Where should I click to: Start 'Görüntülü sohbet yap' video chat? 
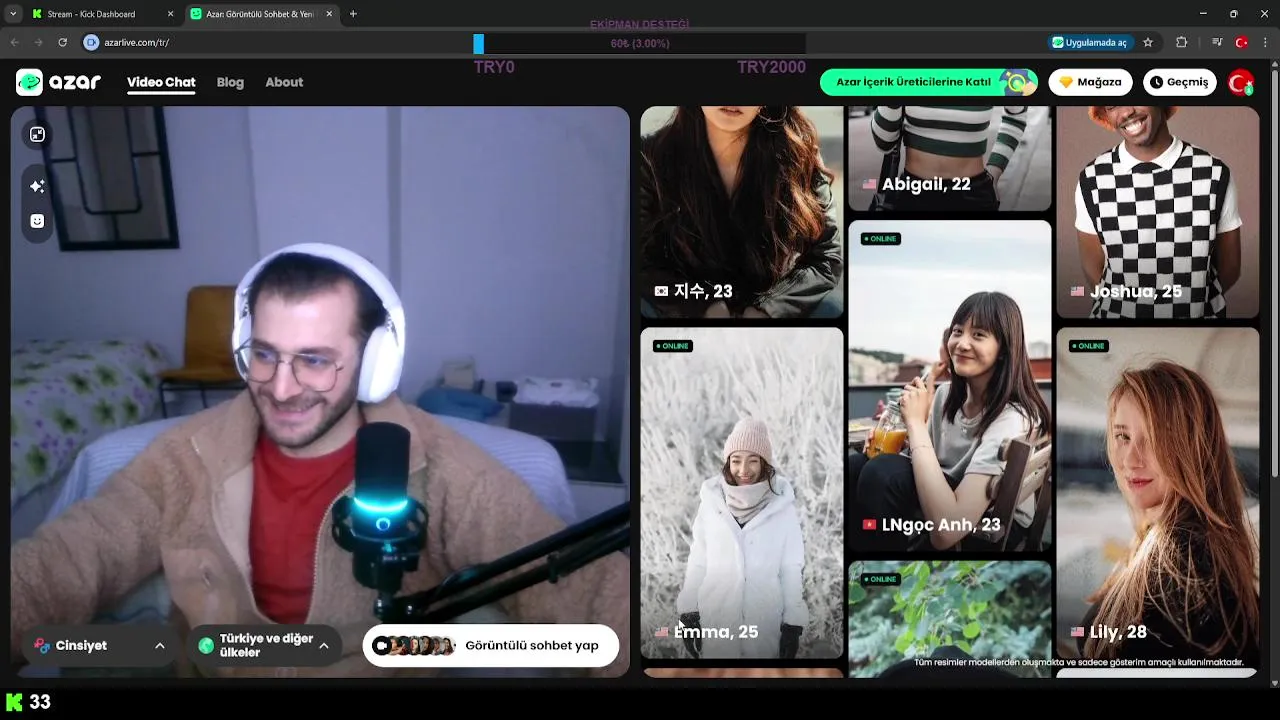(490, 645)
